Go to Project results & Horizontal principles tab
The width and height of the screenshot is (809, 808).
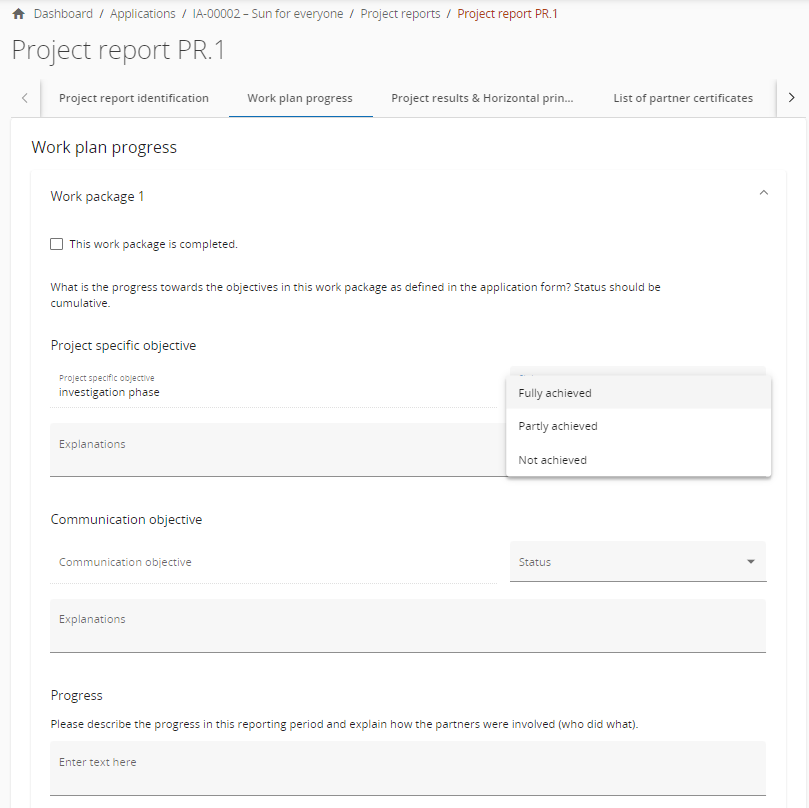coord(482,98)
